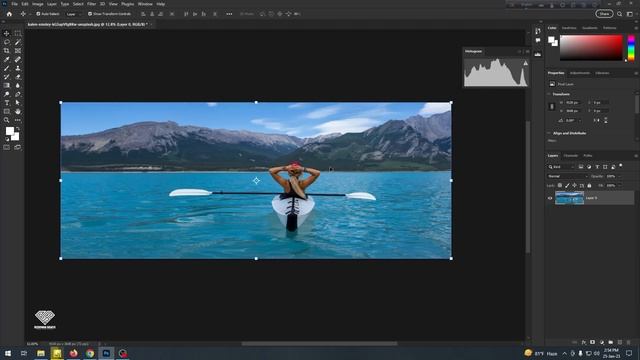Toggle the pixel layer filter icon
Image resolution: width=640 pixels, height=360 pixels.
coord(581,167)
